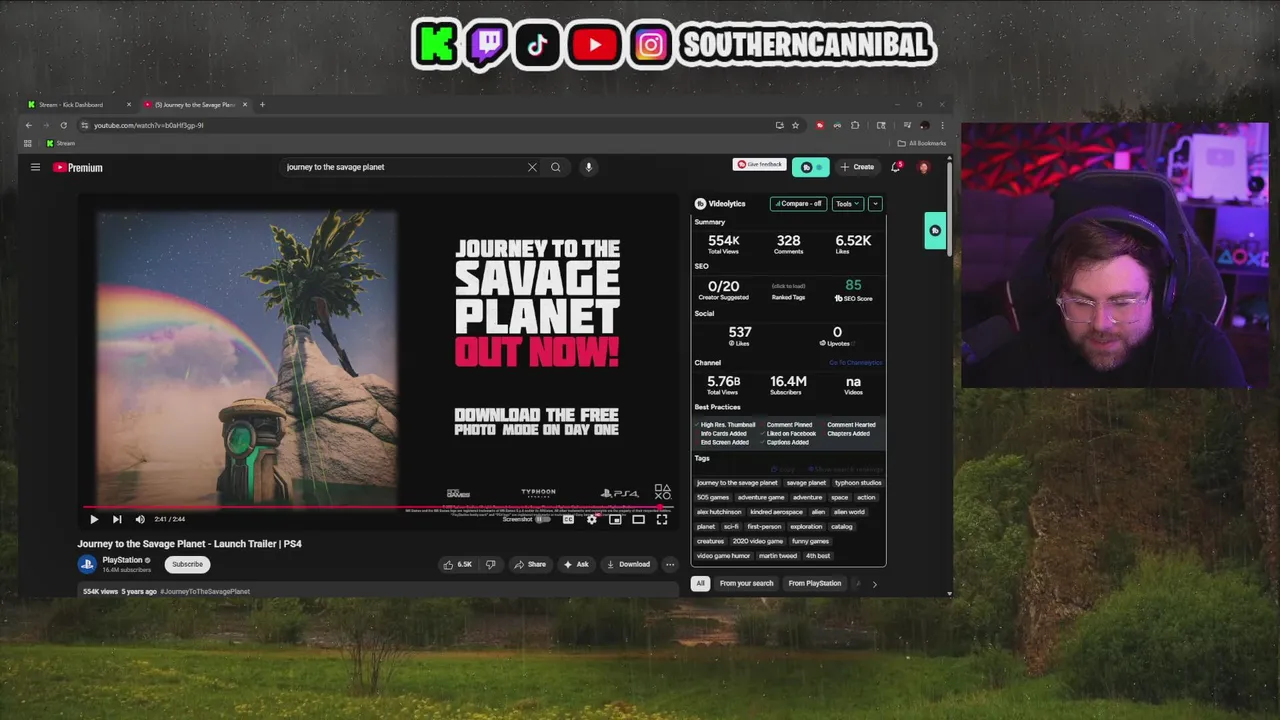Click the Ask button
Image resolution: width=1280 pixels, height=720 pixels.
coord(576,564)
